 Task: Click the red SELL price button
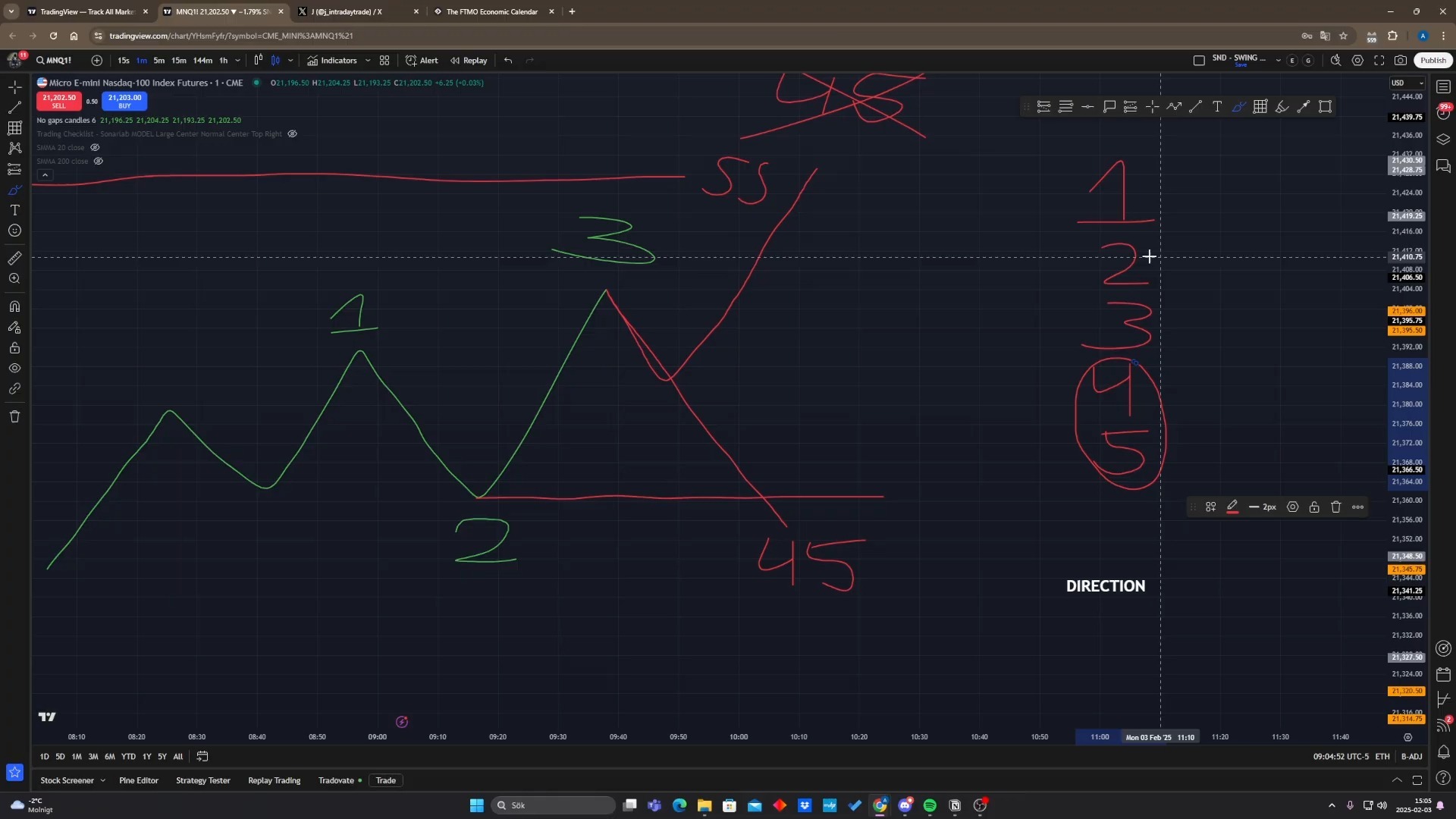[x=58, y=101]
